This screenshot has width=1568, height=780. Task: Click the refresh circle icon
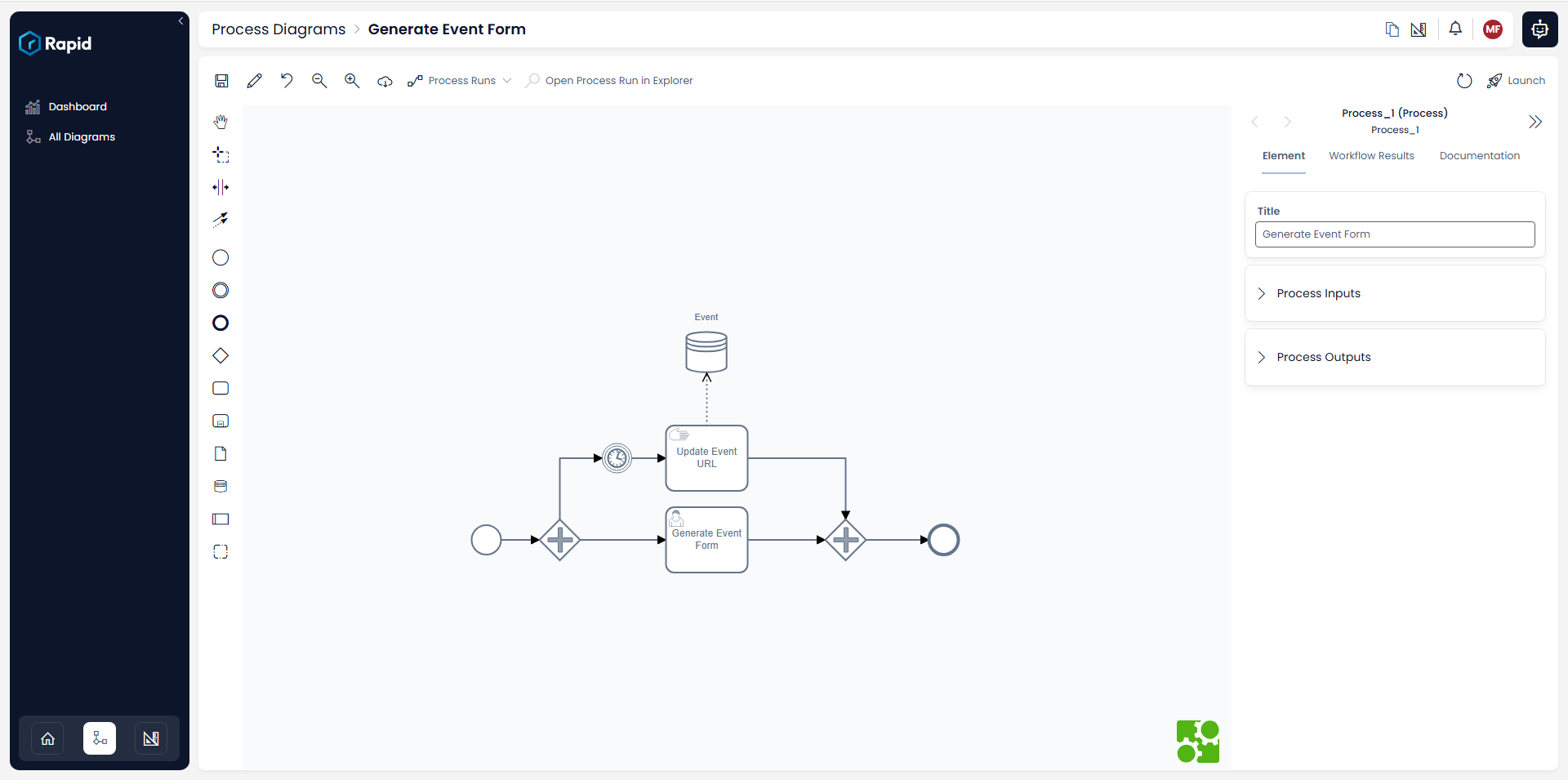click(1464, 81)
